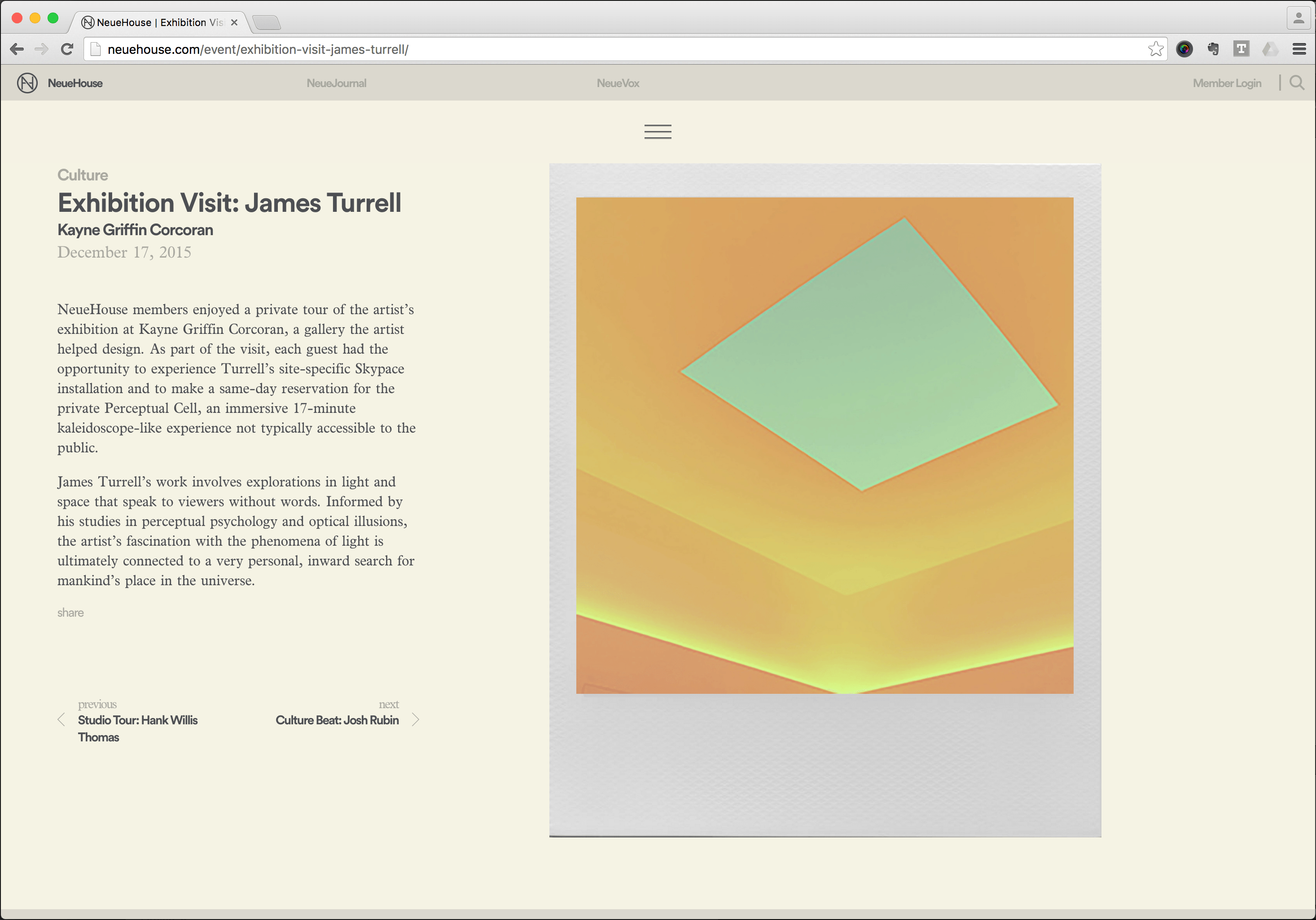Click the page icon in address bar
1316x920 pixels.
(97, 49)
